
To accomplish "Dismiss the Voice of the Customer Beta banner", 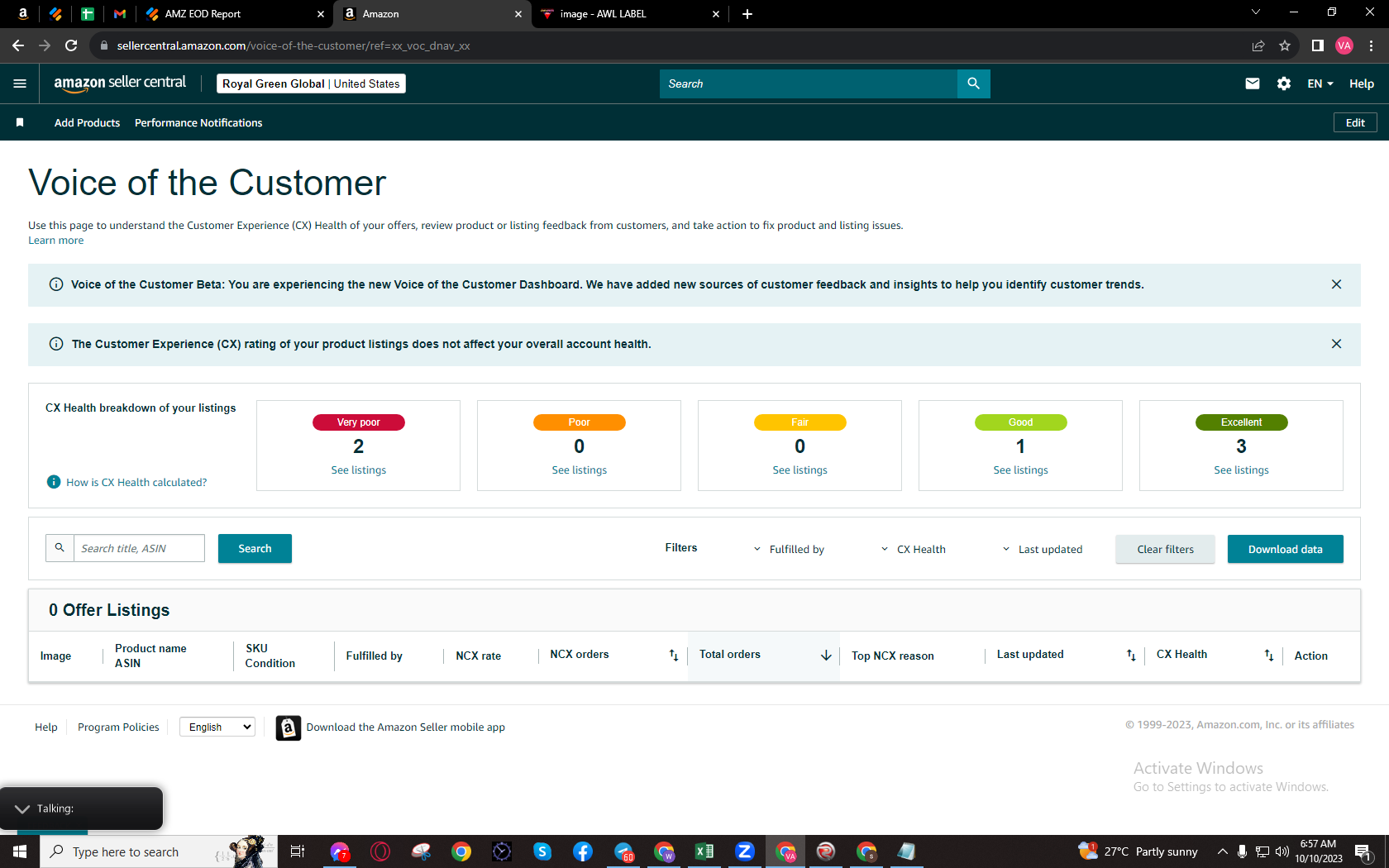I will click(1336, 284).
